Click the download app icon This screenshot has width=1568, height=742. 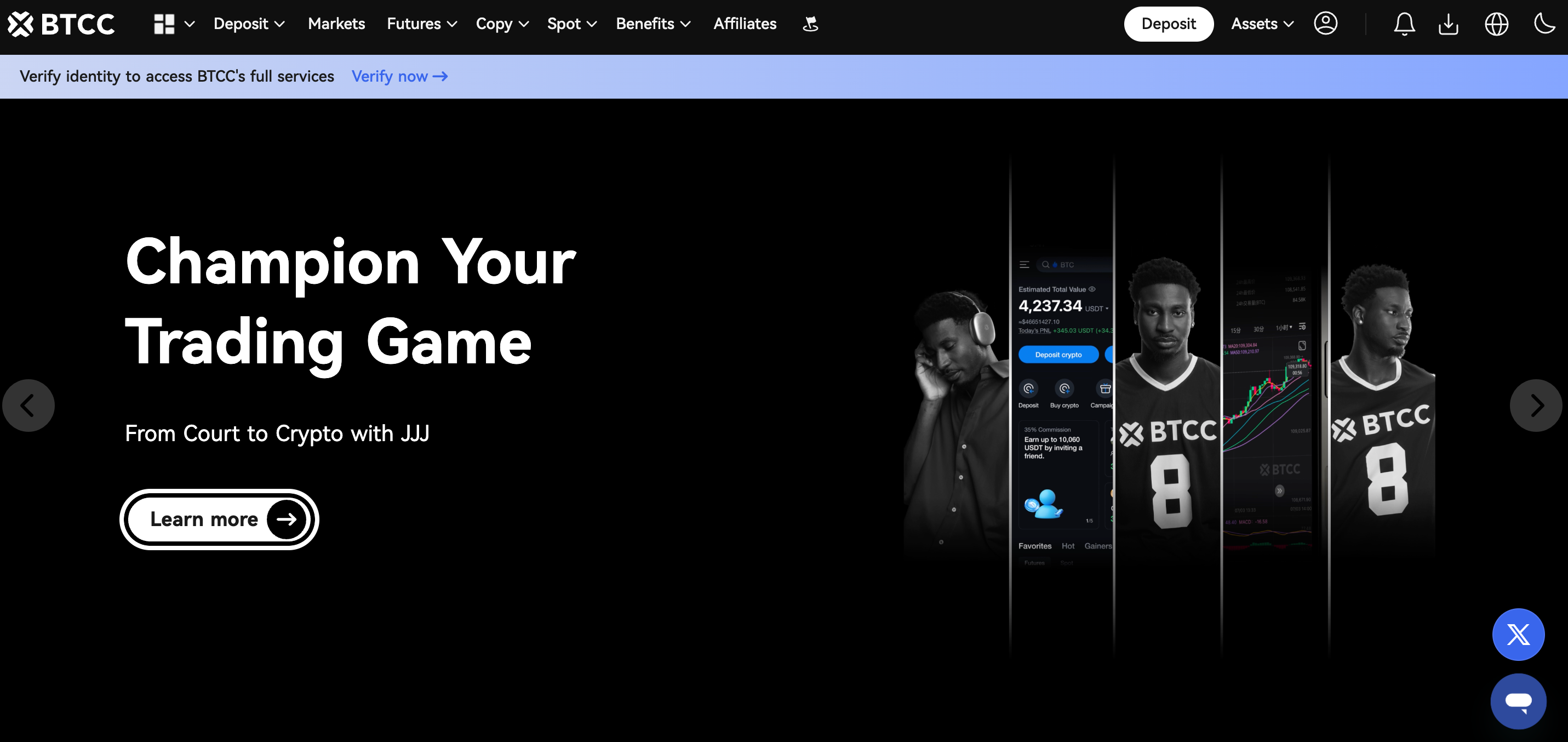(x=1448, y=24)
